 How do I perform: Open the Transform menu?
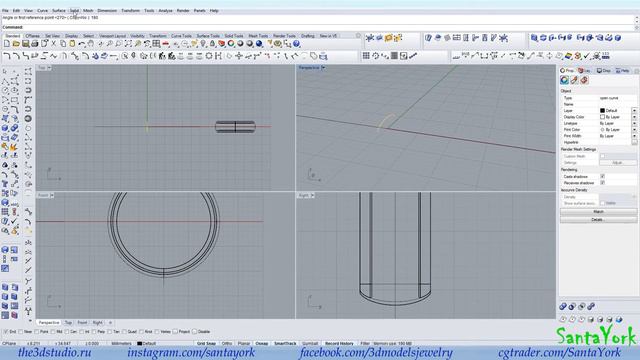tap(131, 11)
